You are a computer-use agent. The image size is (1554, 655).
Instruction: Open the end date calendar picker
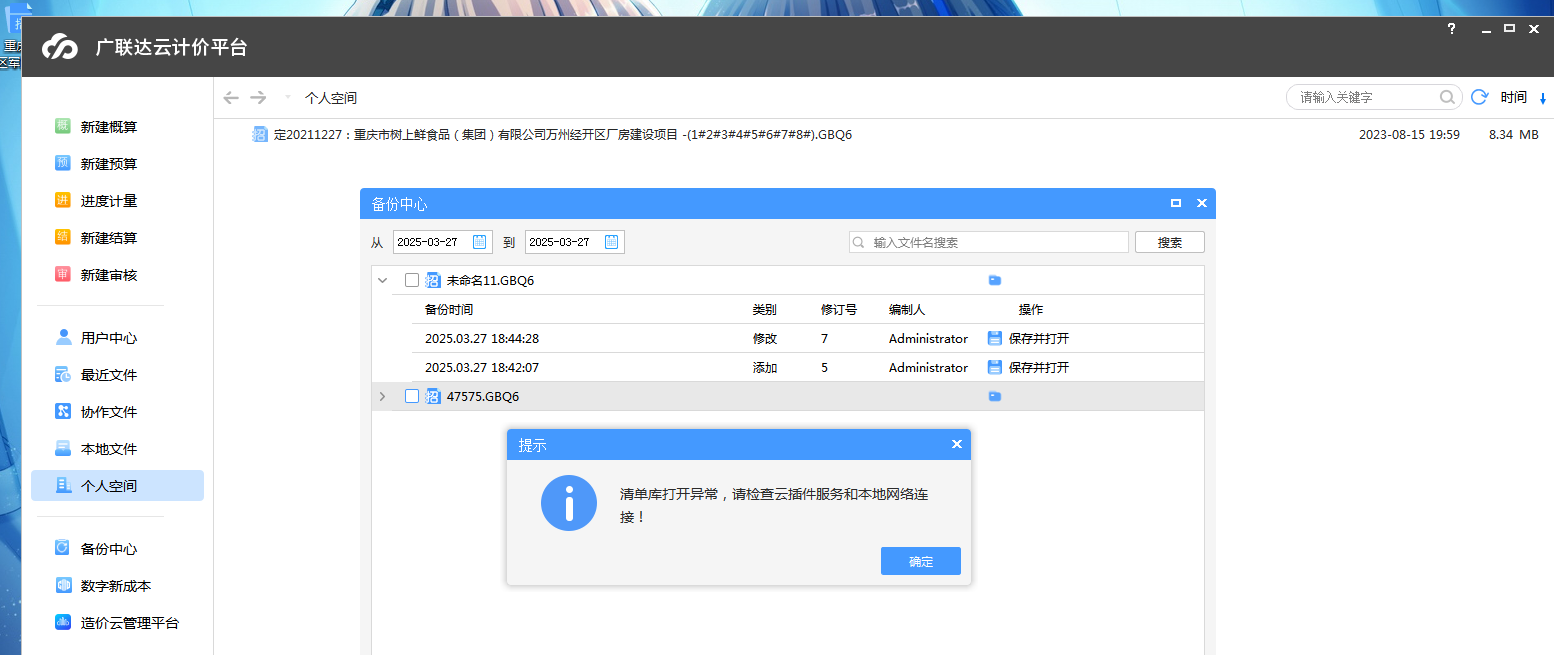[612, 241]
